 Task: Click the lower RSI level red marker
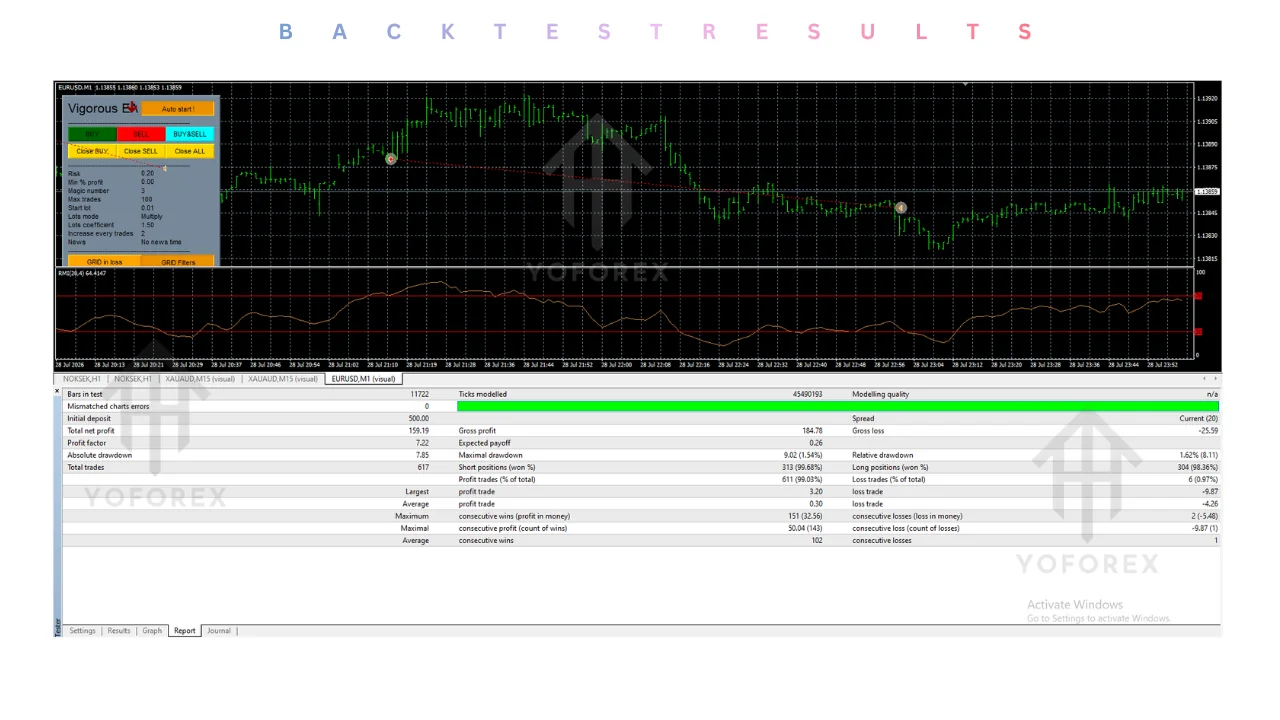(x=1198, y=331)
